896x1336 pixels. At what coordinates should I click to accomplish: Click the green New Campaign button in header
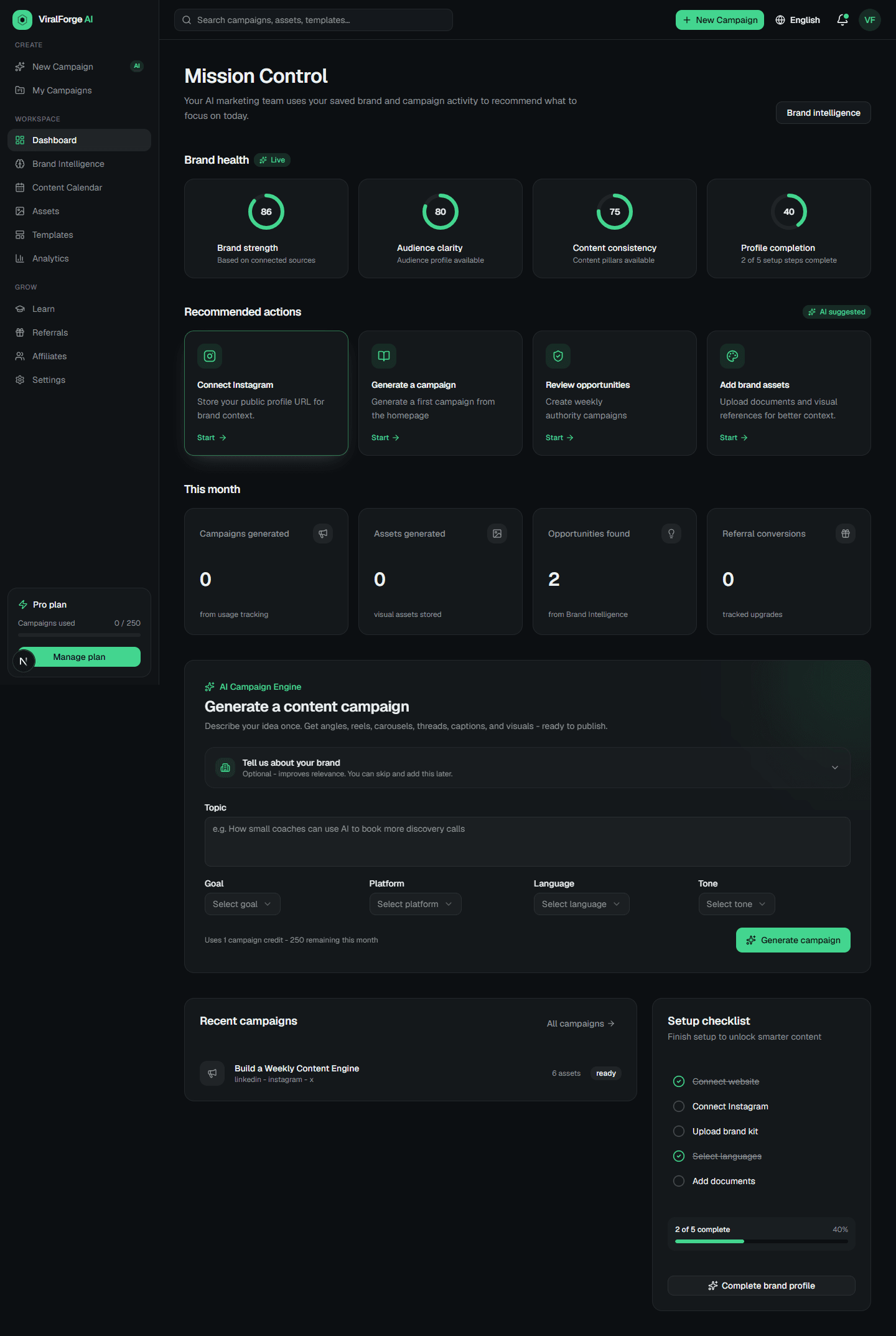coord(720,20)
